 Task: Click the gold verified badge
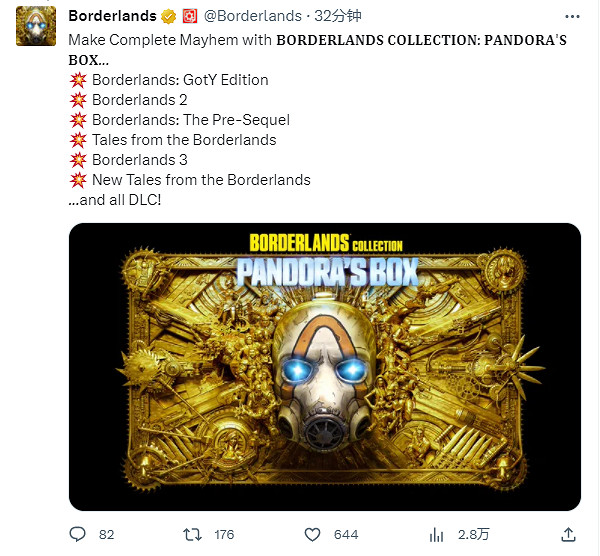(x=168, y=16)
